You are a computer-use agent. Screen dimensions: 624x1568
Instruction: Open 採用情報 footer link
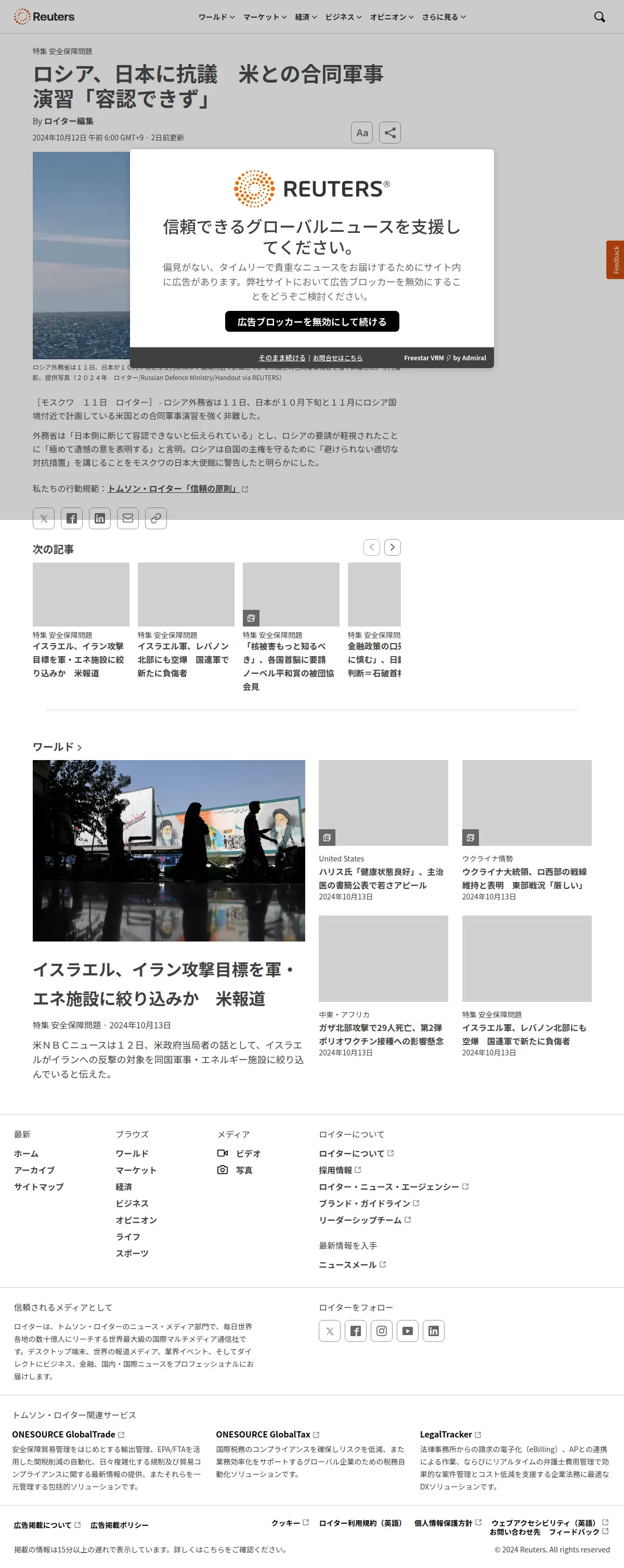click(x=340, y=1170)
